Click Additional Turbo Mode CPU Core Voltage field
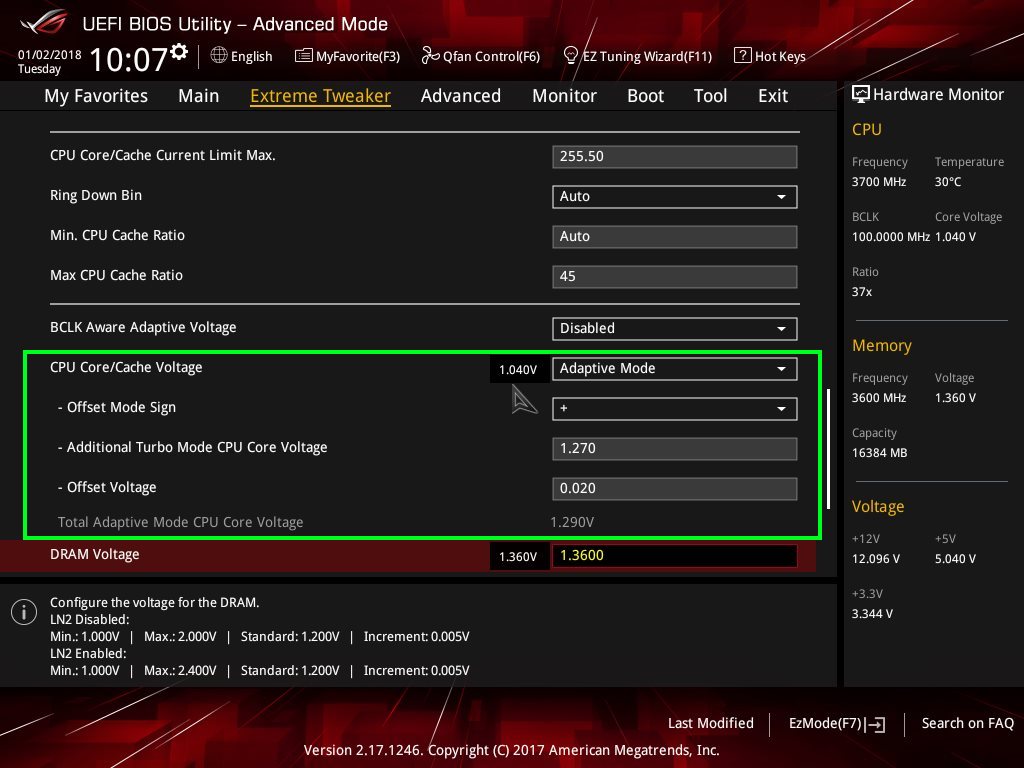The width and height of the screenshot is (1024, 768). pos(675,449)
